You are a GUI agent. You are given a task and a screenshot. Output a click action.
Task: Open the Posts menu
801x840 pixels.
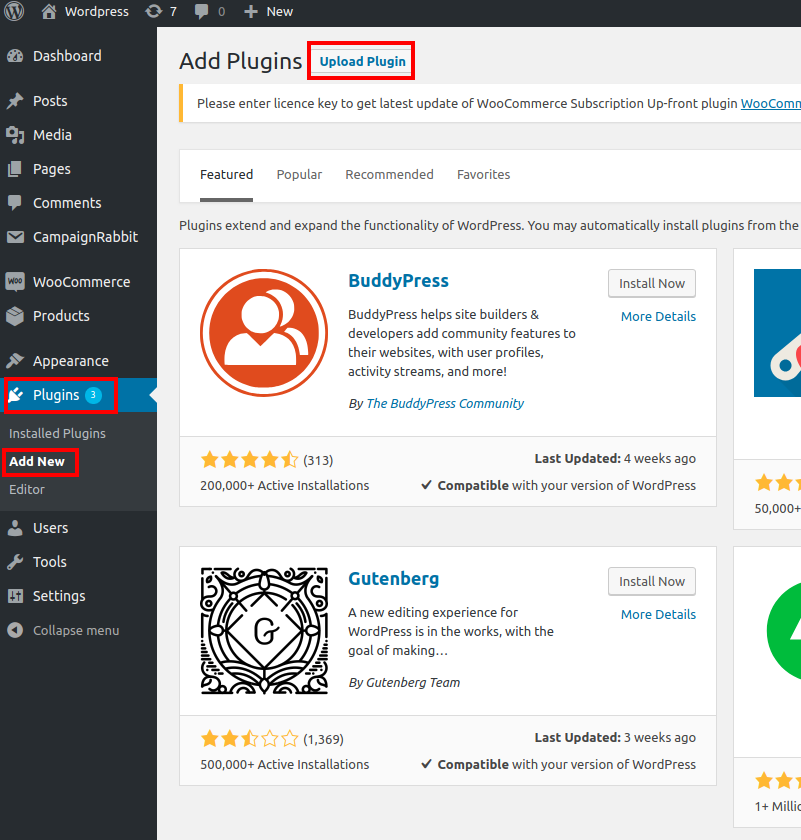[x=50, y=101]
